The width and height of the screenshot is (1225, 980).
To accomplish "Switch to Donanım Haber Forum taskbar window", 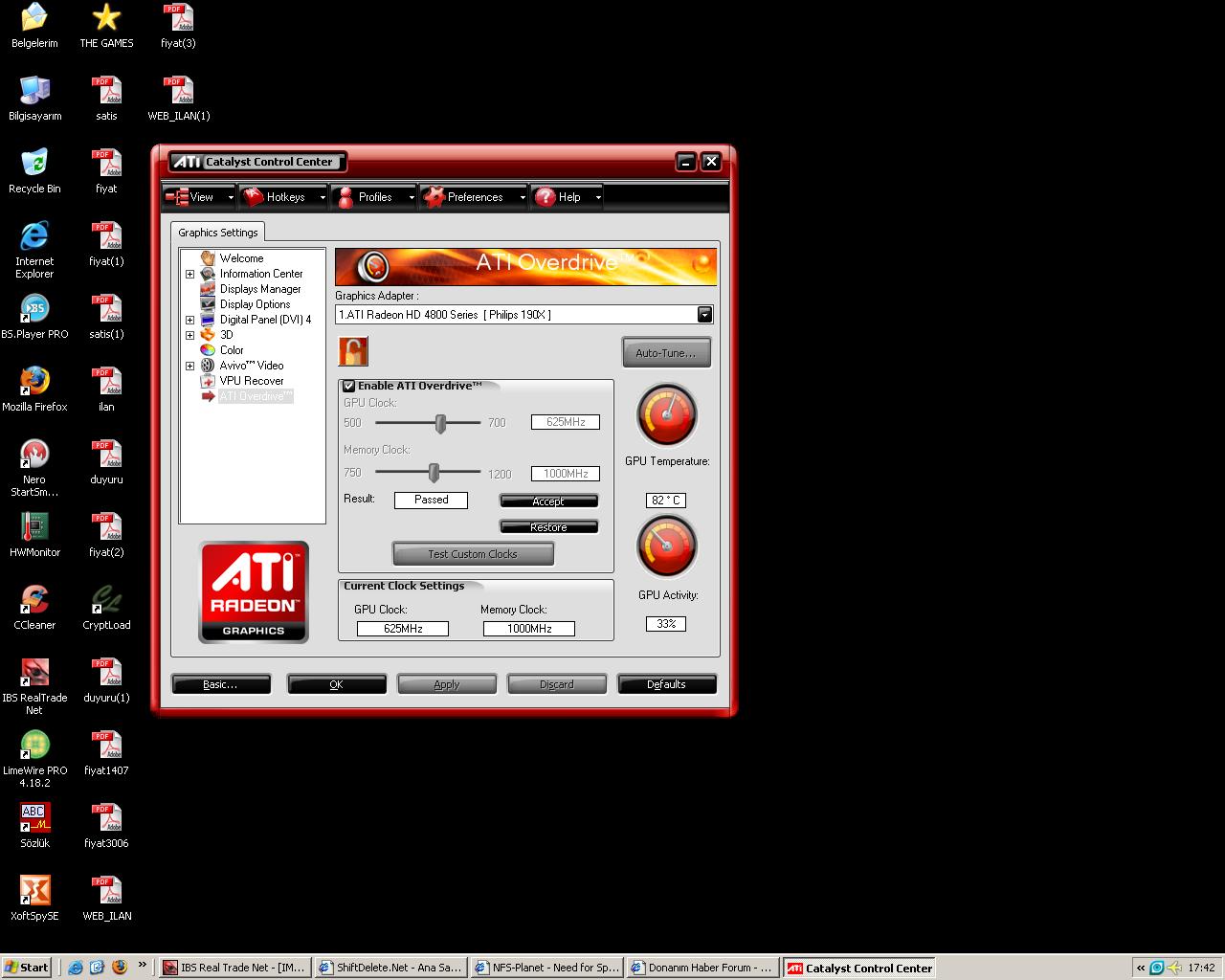I will point(702,968).
